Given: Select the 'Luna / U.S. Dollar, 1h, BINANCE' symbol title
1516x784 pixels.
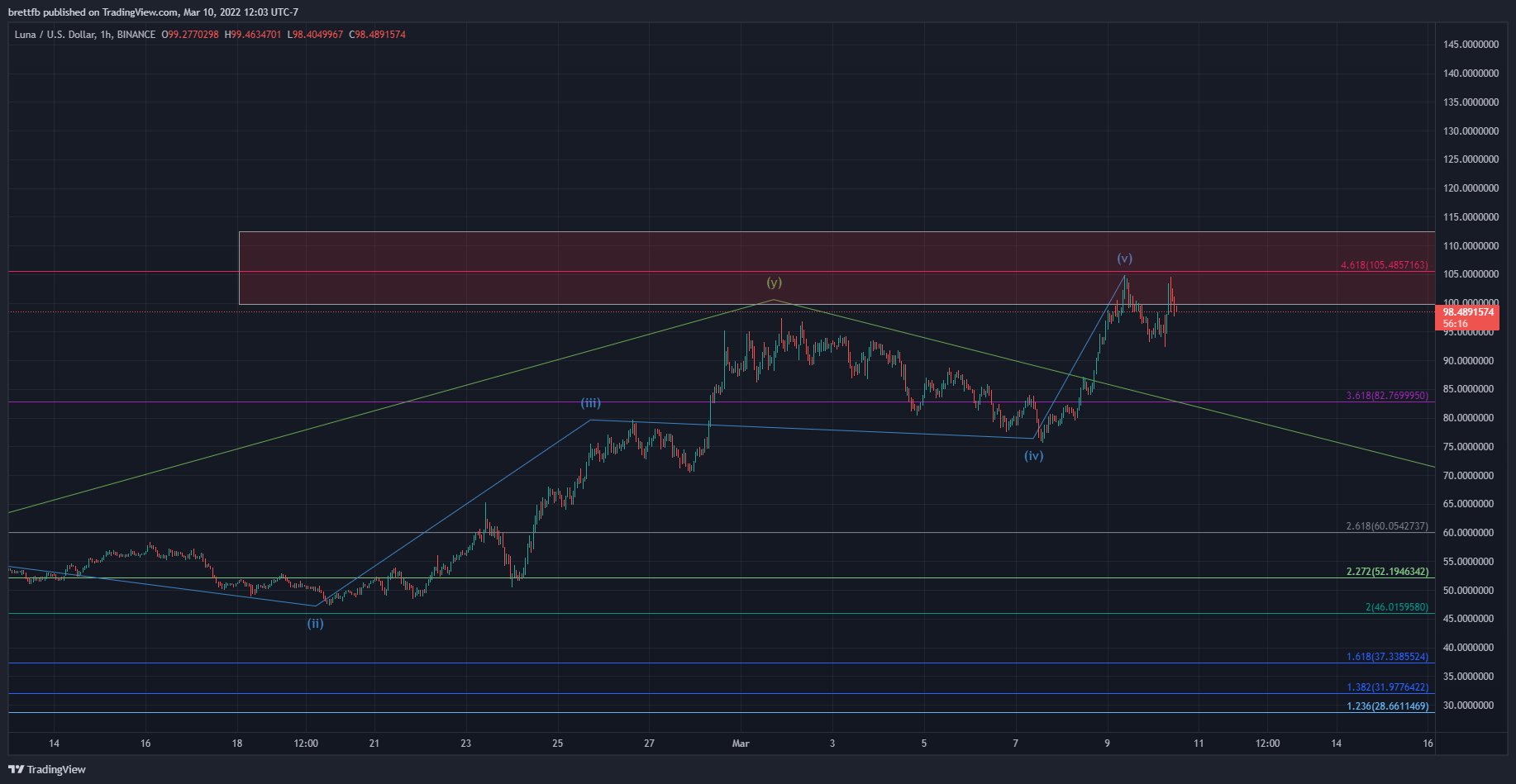Looking at the screenshot, I should tap(85, 35).
